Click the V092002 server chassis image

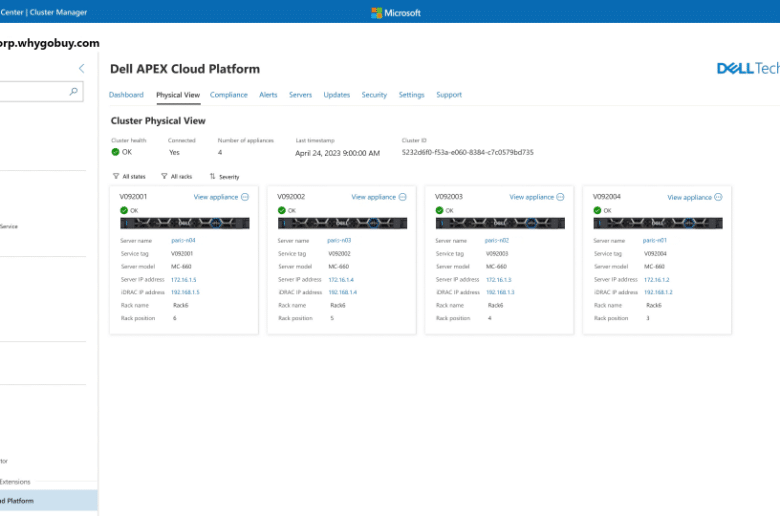coord(342,223)
